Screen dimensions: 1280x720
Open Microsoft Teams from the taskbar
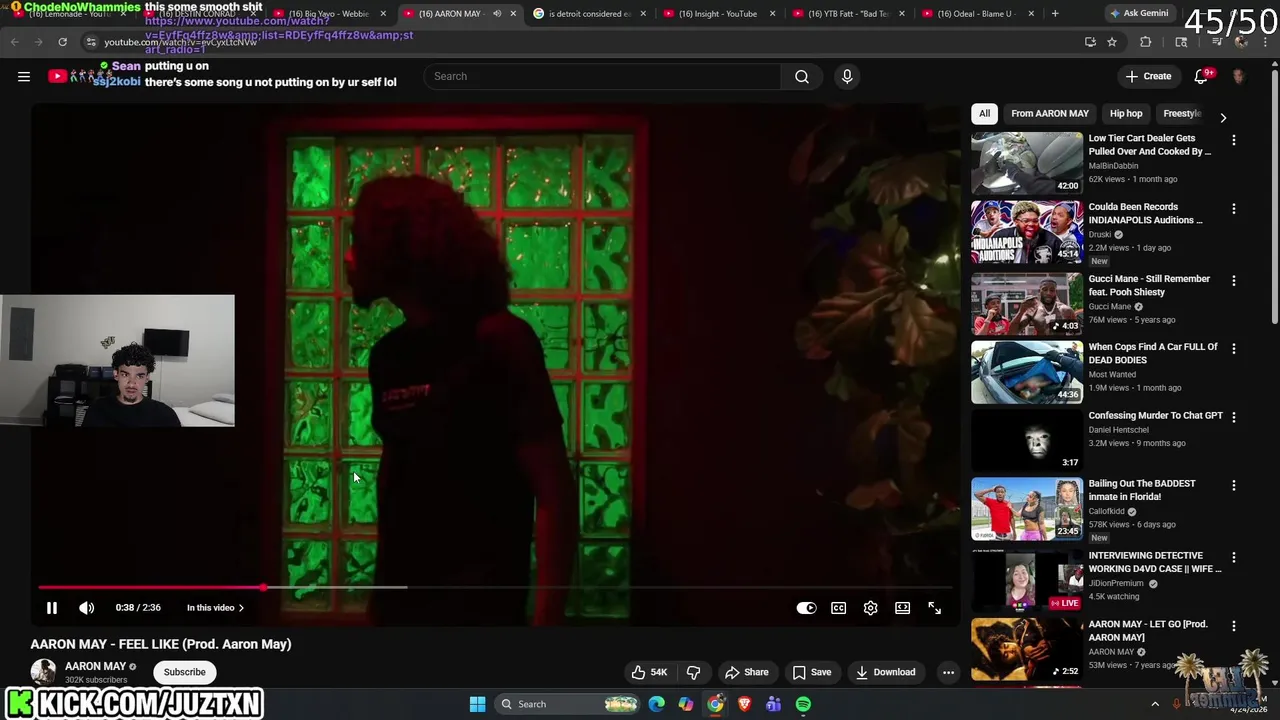pos(774,704)
